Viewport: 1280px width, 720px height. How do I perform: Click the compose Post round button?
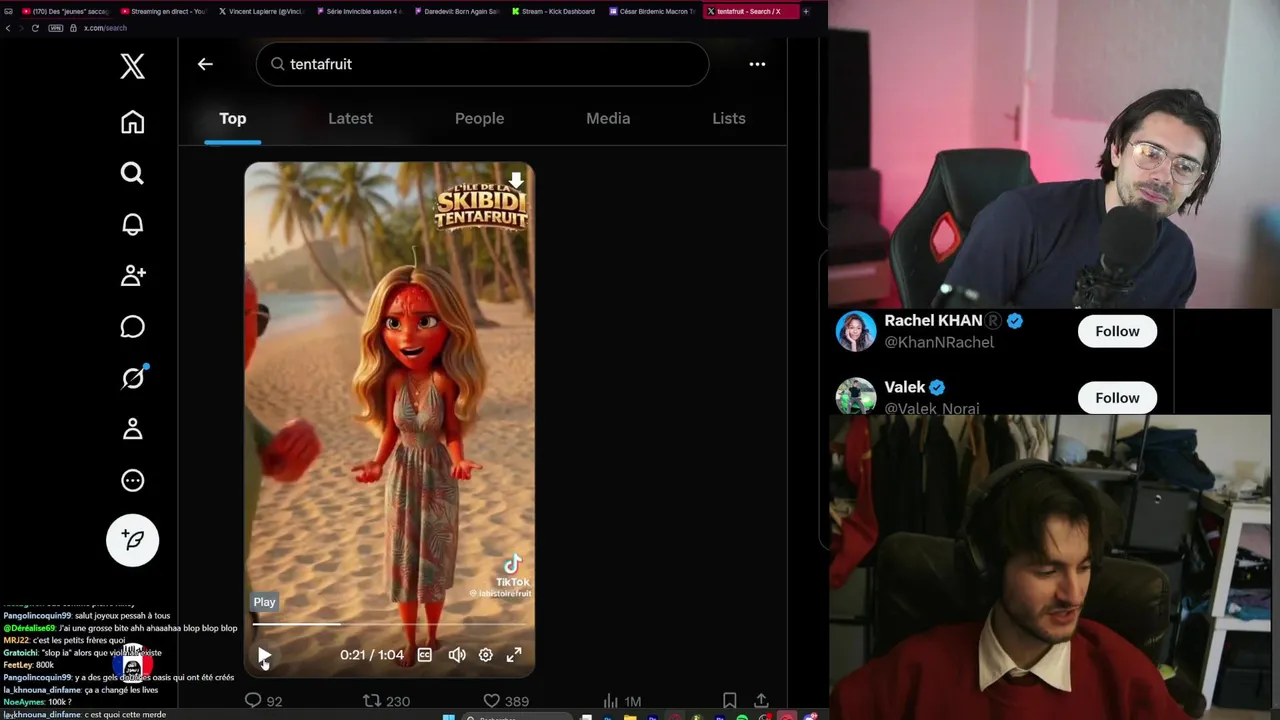(132, 540)
